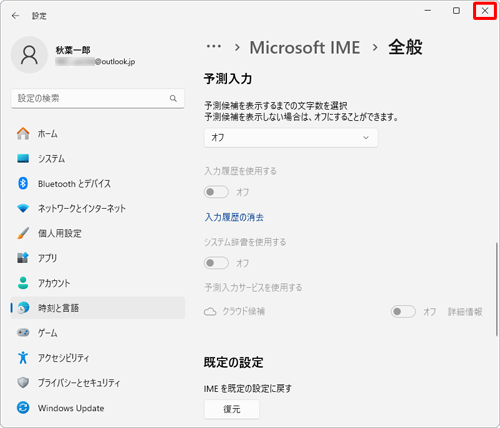The width and height of the screenshot is (500, 428).
Task: Click the globe clock icon
Action: [23, 308]
